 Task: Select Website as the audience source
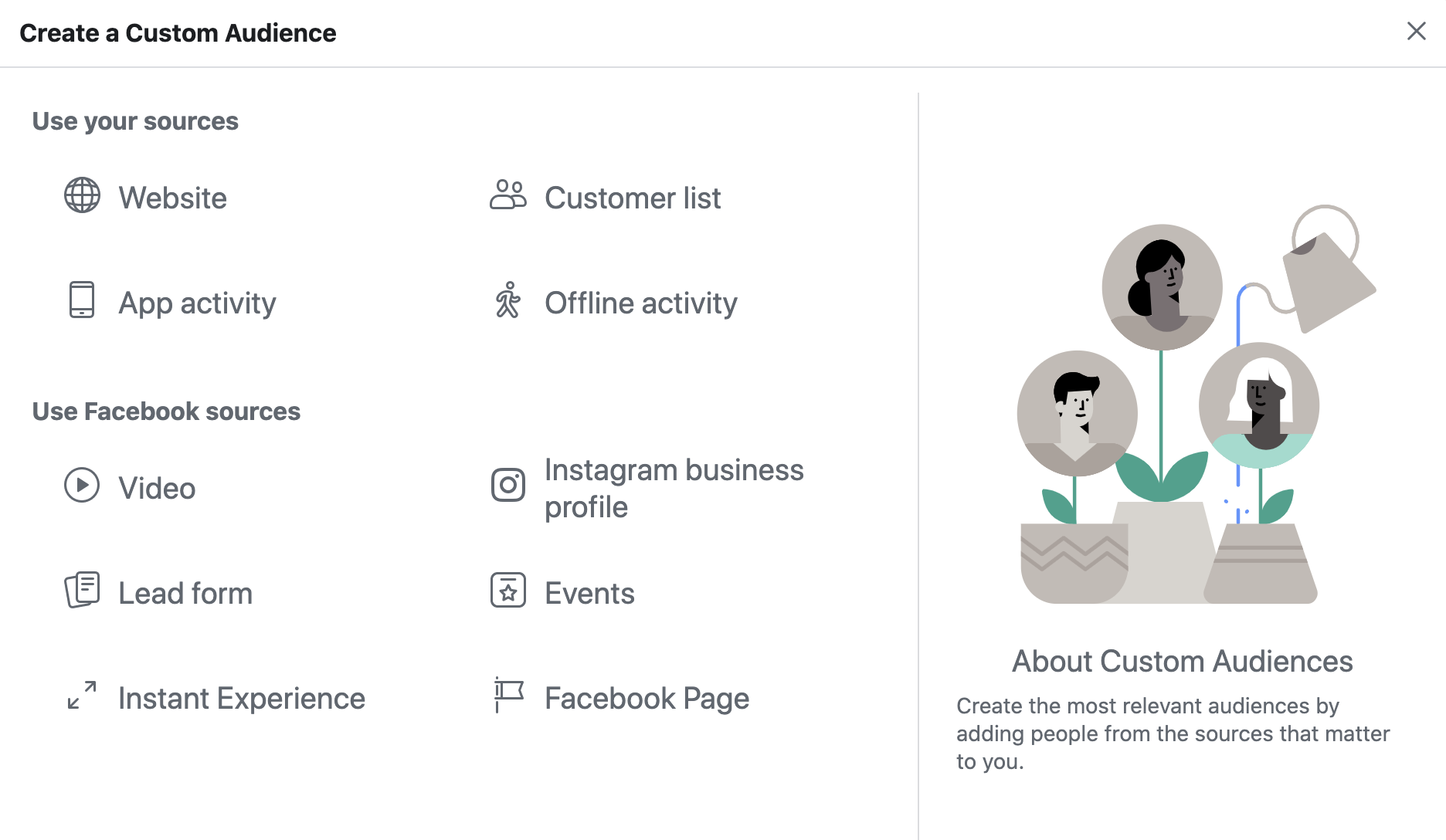tap(173, 198)
